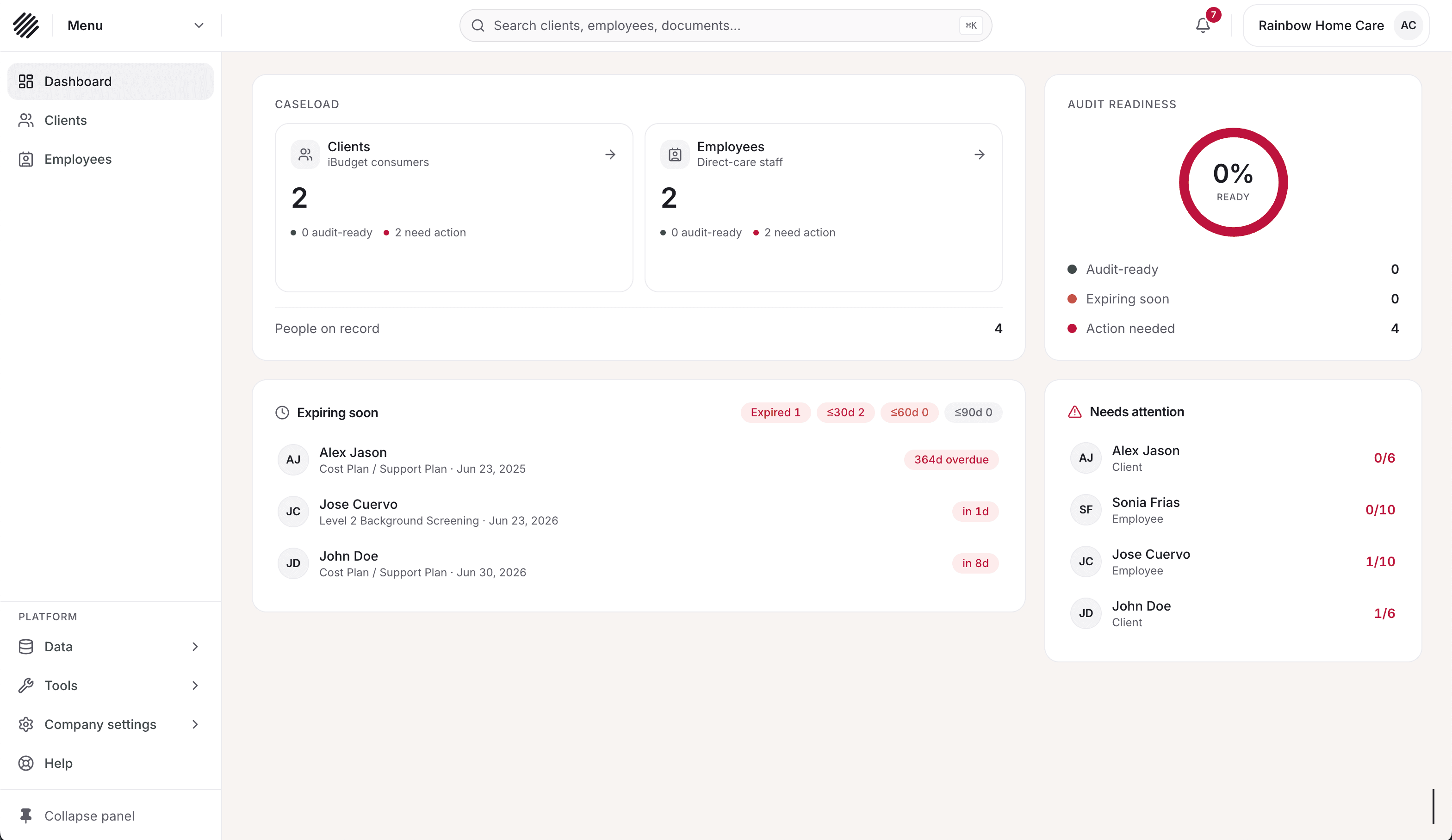1452x840 pixels.
Task: Open Jose Cuervo Background Screening row
Action: tap(639, 512)
